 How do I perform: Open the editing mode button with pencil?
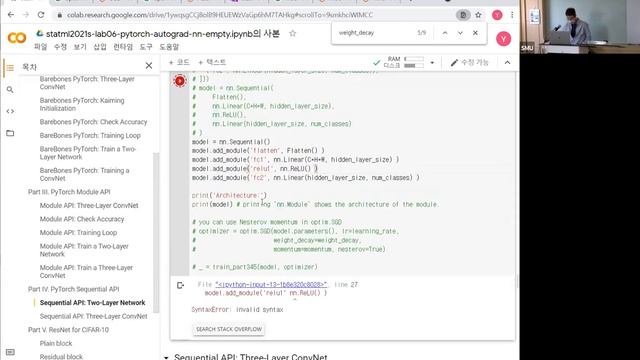[x=469, y=62]
